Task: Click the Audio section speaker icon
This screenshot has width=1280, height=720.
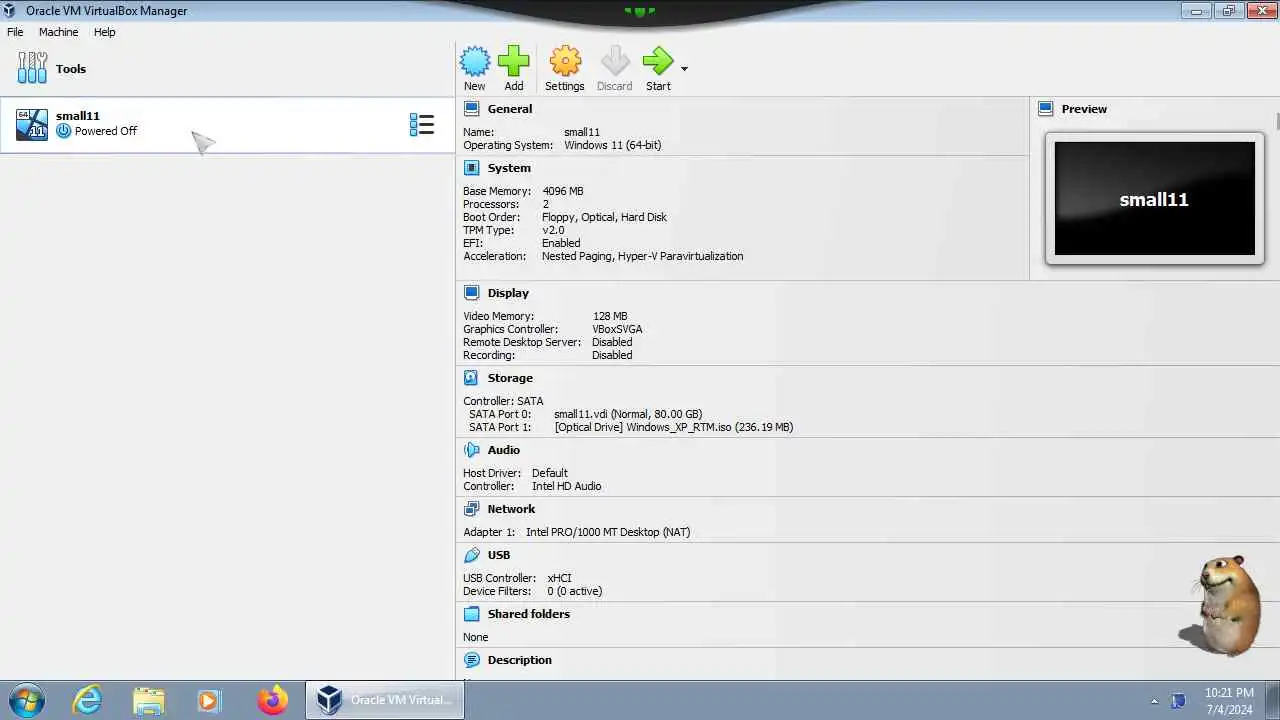Action: 471,450
